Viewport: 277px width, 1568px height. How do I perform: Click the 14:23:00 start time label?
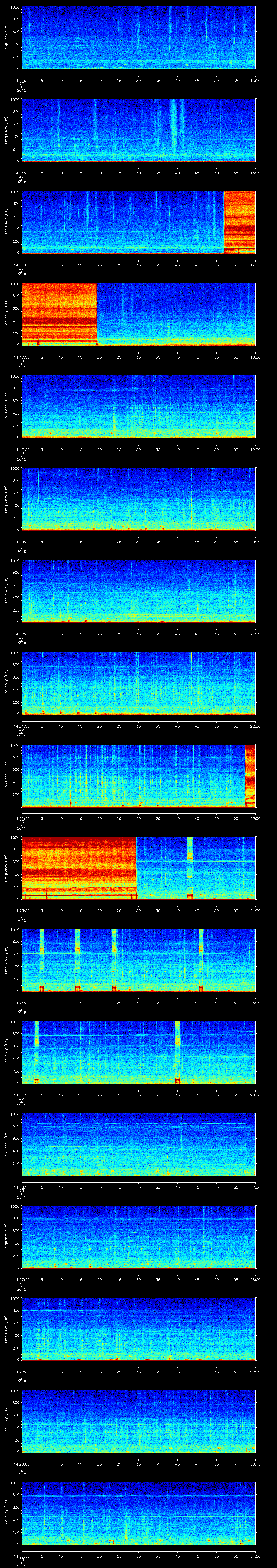point(21,910)
